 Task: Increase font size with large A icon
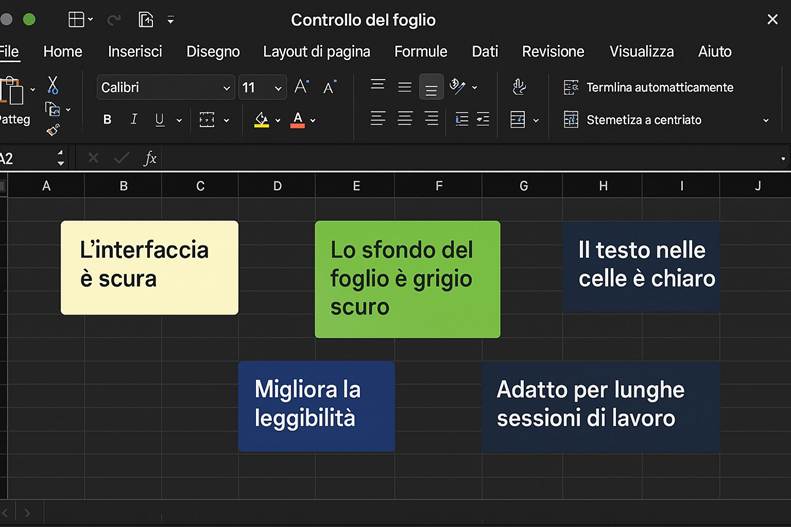click(x=302, y=87)
